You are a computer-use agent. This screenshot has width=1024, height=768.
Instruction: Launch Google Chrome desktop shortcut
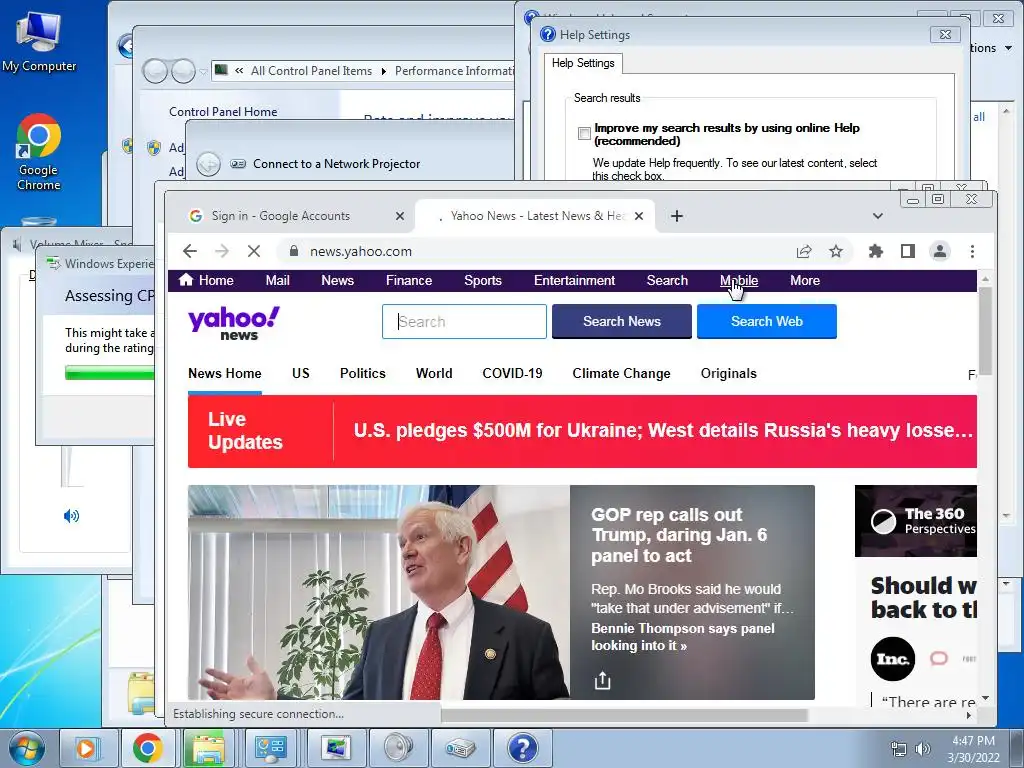(x=39, y=152)
